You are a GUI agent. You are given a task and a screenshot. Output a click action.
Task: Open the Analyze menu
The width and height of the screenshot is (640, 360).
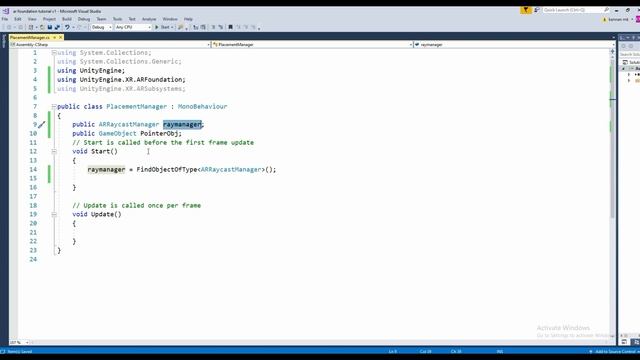pyautogui.click(x=149, y=19)
